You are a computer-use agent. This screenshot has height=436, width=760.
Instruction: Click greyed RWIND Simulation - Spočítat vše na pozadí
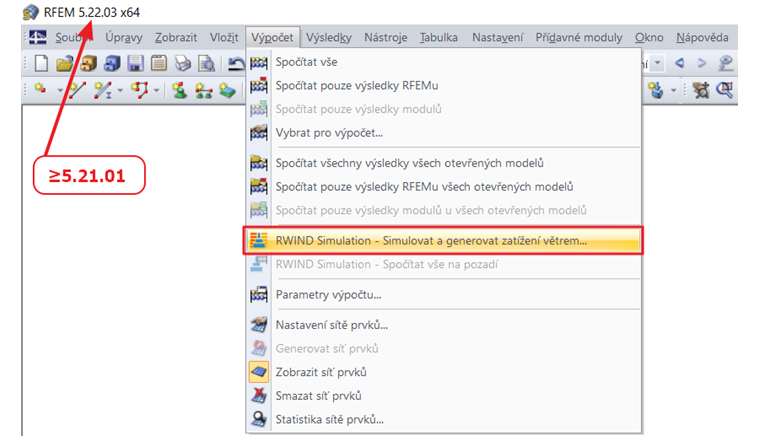(x=445, y=265)
